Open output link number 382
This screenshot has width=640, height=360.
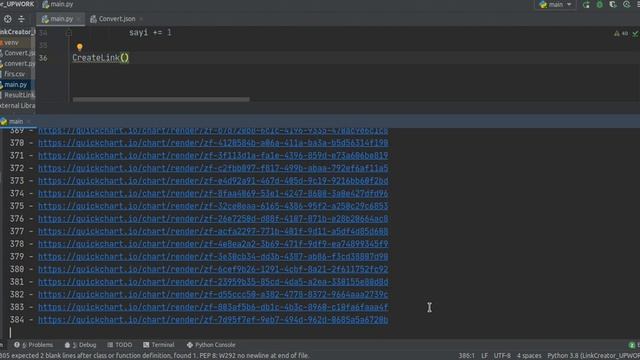pos(213,295)
